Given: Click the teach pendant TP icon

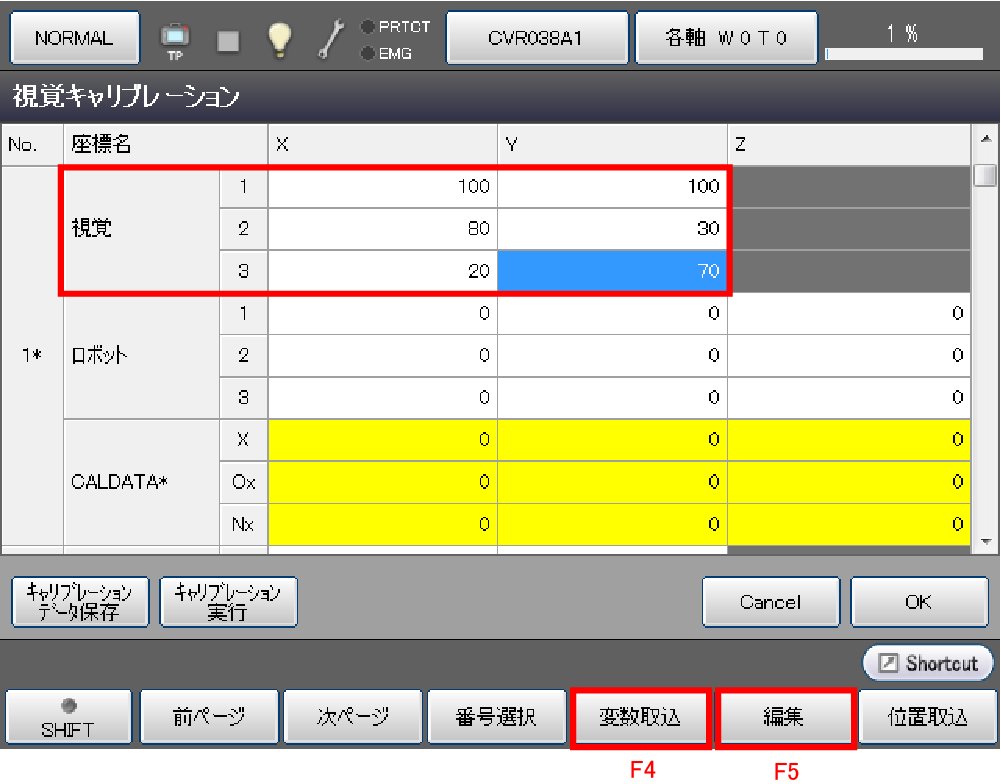Looking at the screenshot, I should point(175,38).
